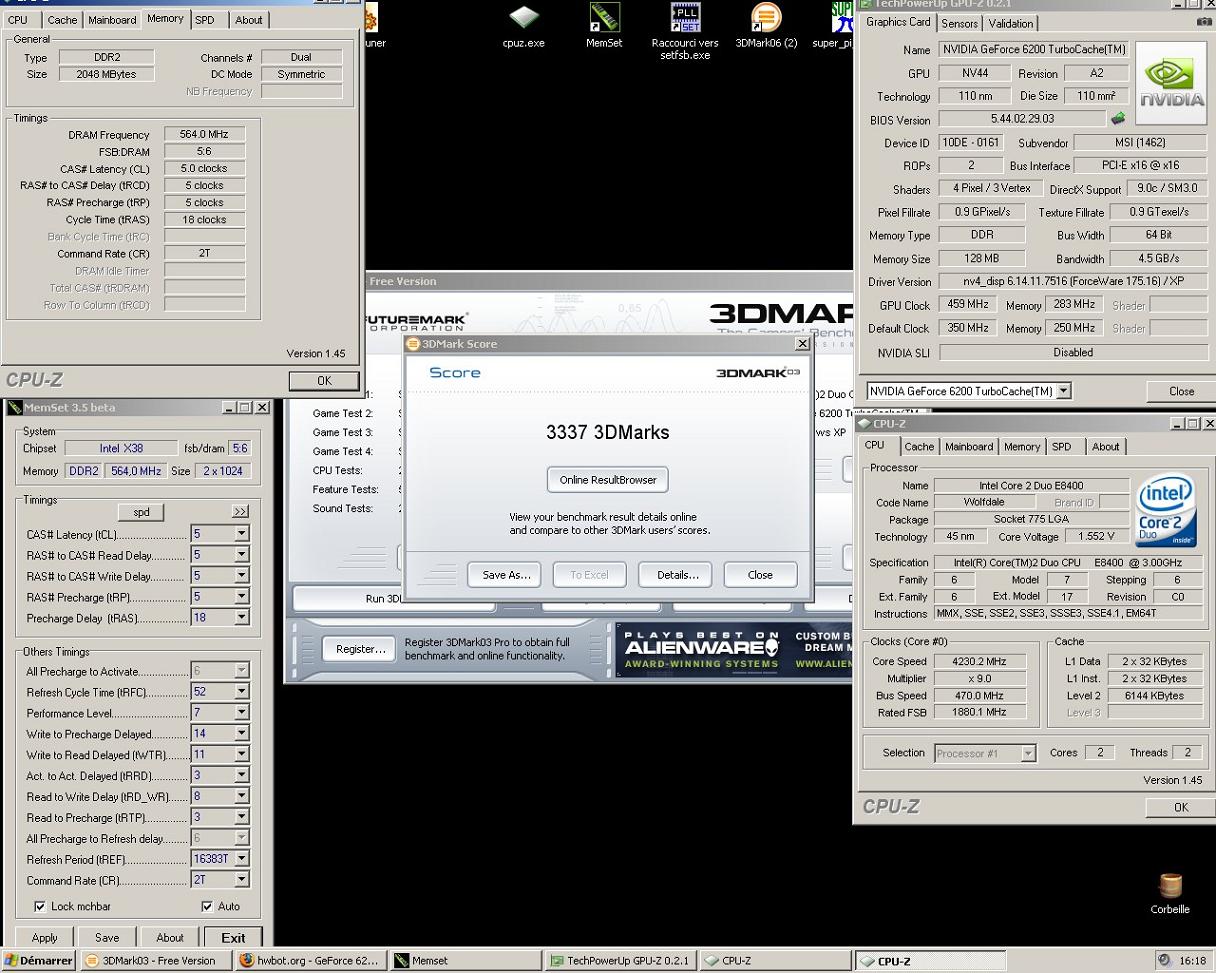Open Performance Level dropdown
Viewport: 1216px width, 973px height.
pos(241,713)
